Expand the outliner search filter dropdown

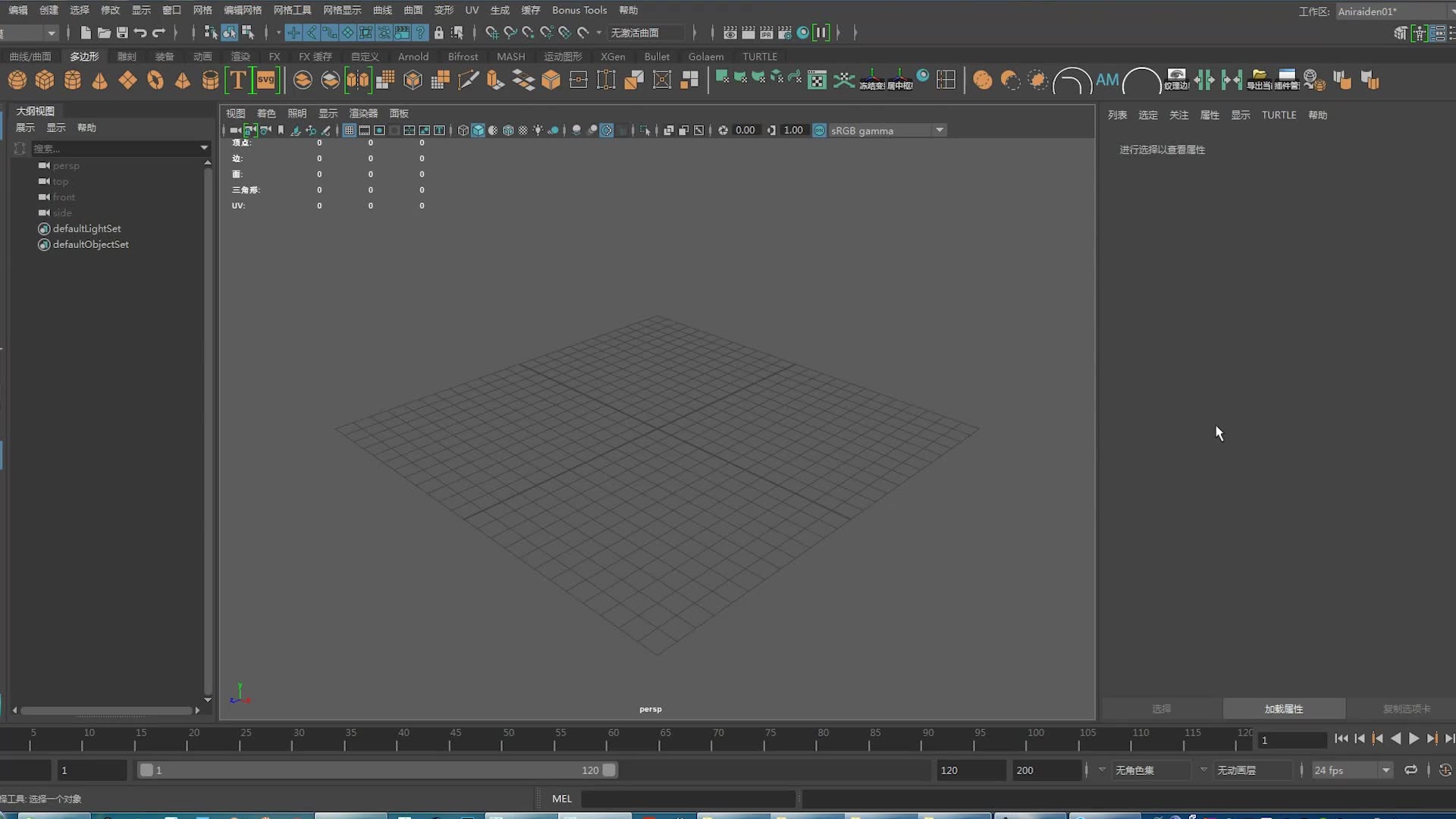(204, 148)
